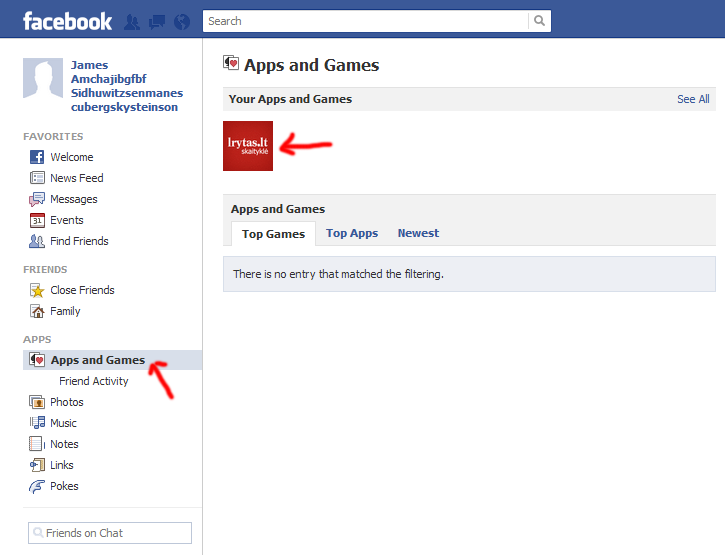Viewport: 725px width, 555px height.
Task: Click the FRIENDS section header
Action: (x=45, y=269)
